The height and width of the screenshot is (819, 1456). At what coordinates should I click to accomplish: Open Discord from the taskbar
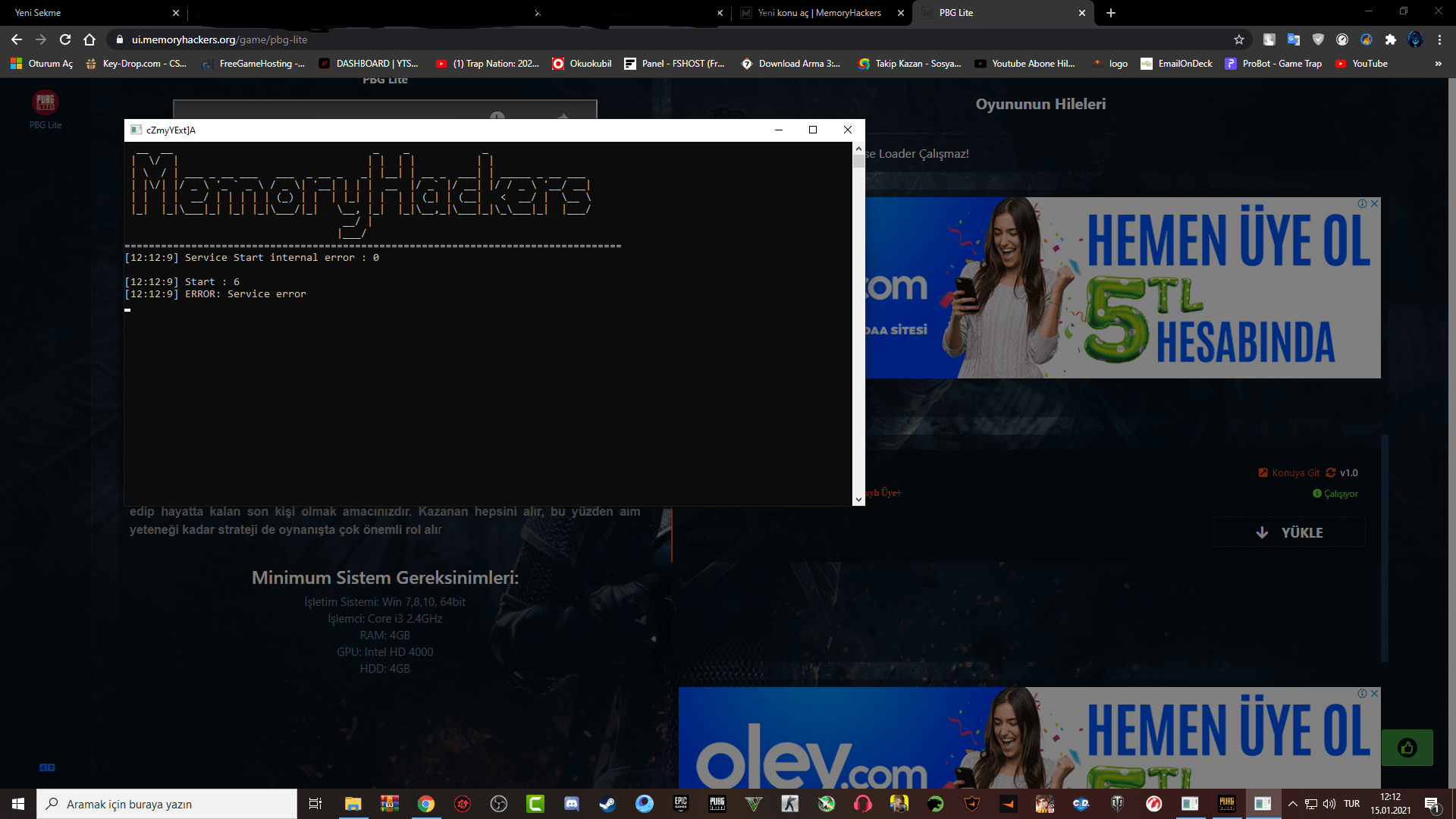tap(572, 804)
